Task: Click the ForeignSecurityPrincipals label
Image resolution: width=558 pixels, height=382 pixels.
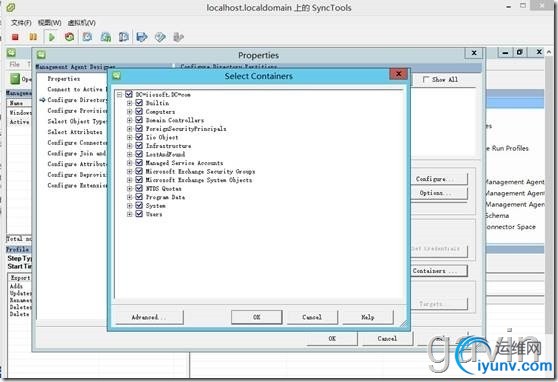Action: point(186,129)
